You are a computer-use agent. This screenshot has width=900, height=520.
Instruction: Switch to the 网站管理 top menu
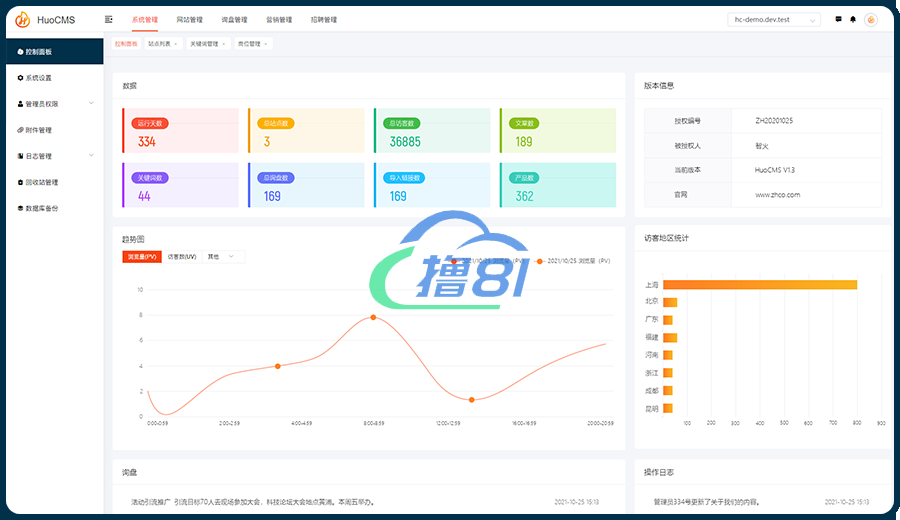pyautogui.click(x=189, y=19)
